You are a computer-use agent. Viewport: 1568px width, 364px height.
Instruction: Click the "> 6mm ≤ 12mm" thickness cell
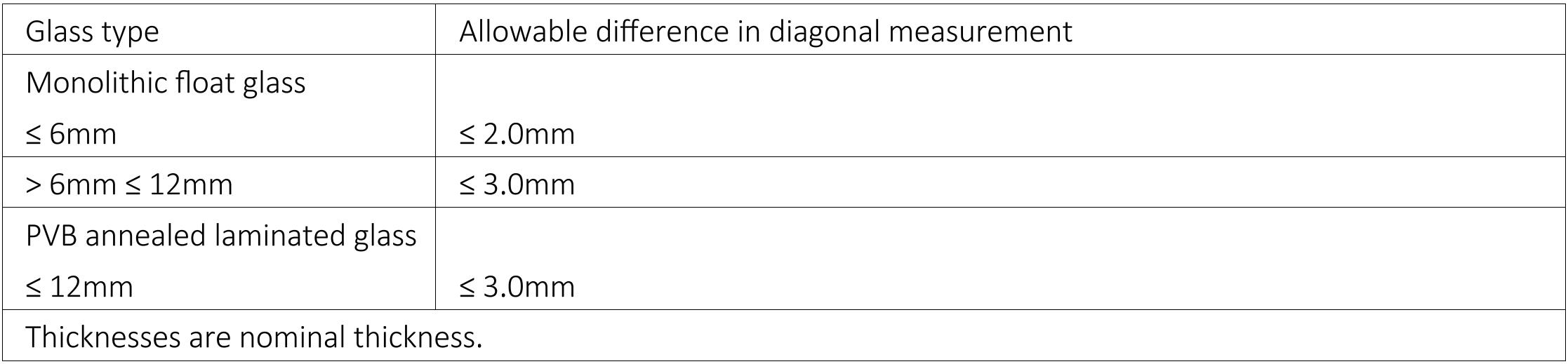tap(128, 184)
